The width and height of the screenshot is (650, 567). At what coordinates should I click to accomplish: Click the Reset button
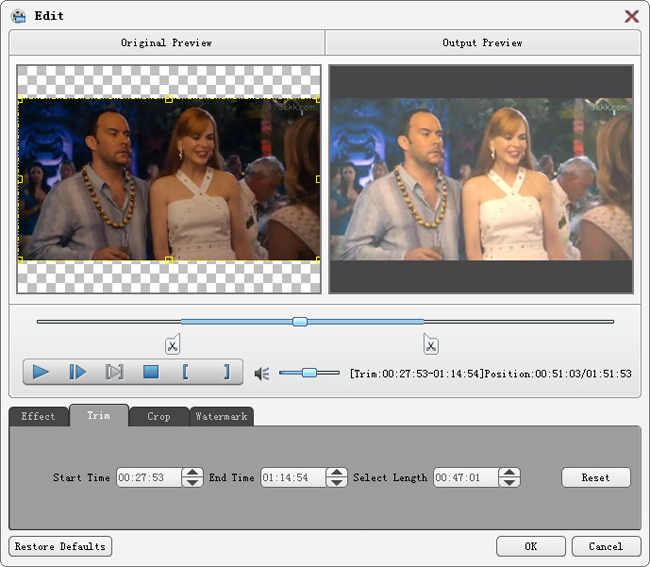[596, 477]
